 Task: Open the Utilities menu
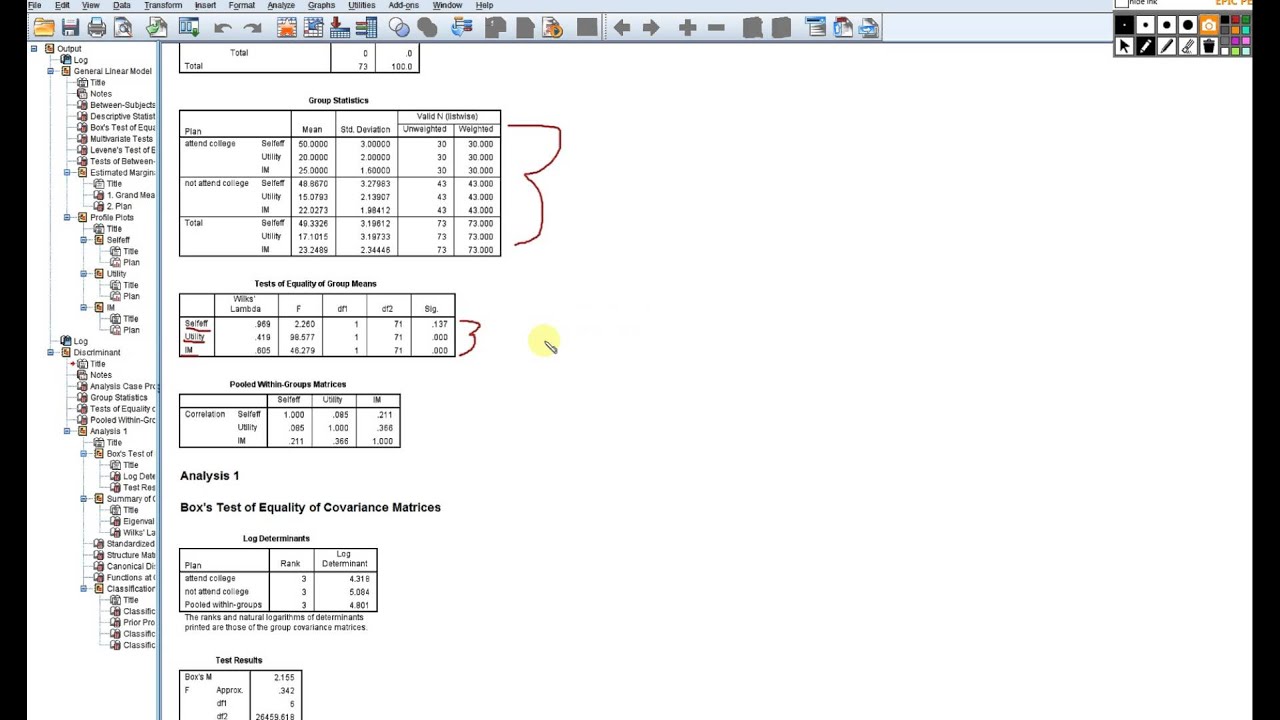[361, 5]
